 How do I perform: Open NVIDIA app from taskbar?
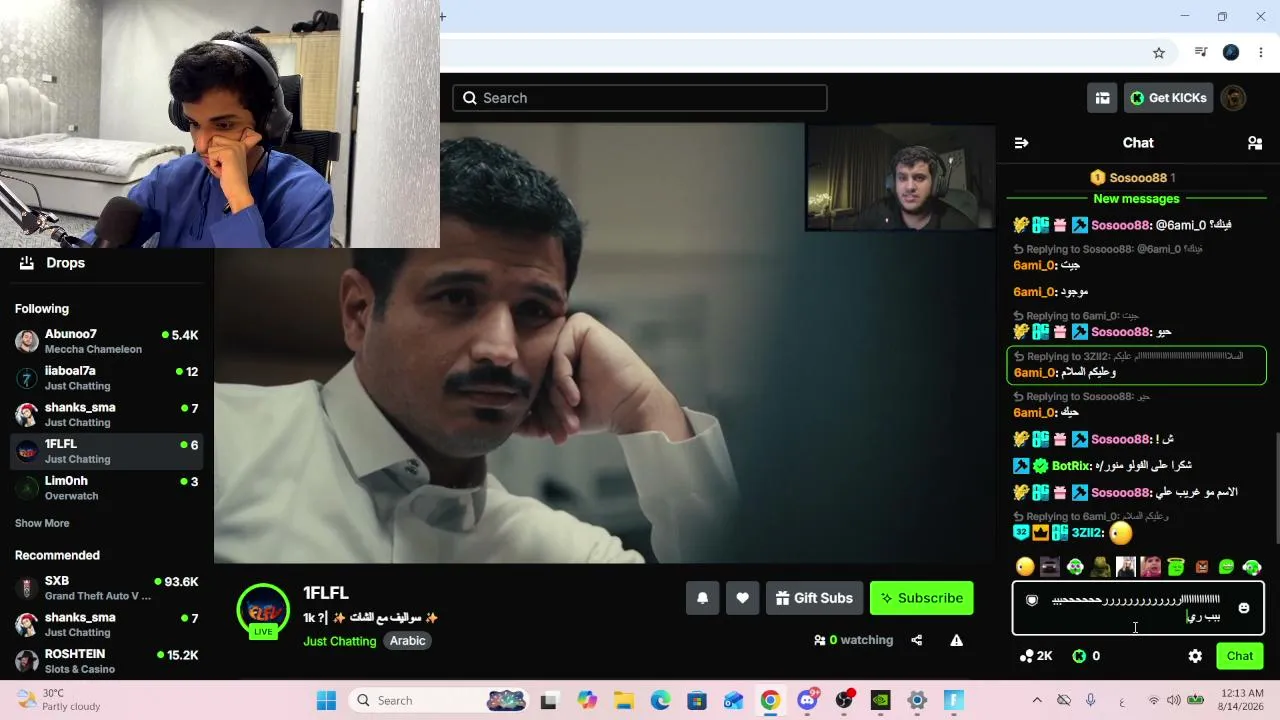pyautogui.click(x=880, y=700)
